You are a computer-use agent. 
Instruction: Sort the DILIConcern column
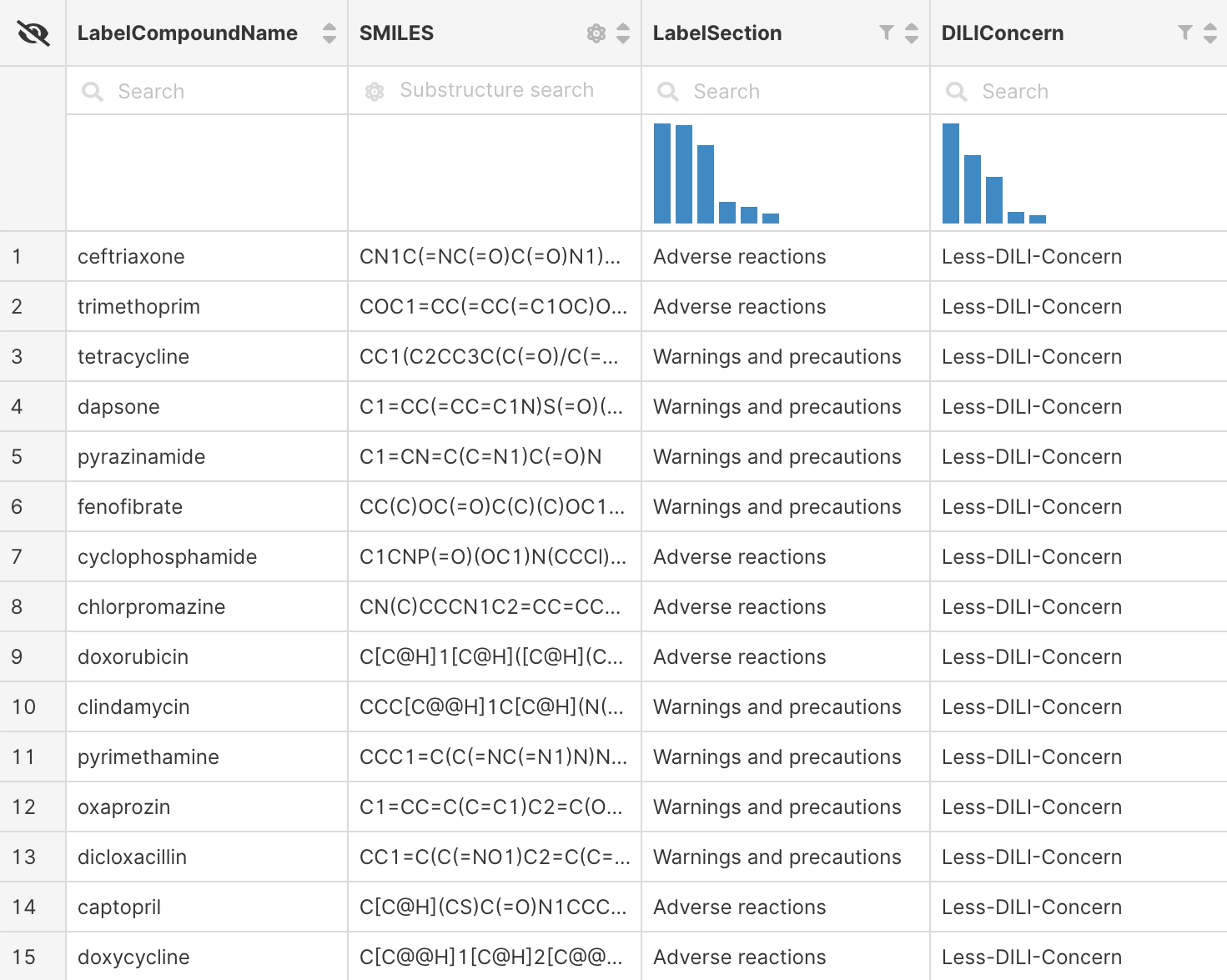click(1210, 33)
